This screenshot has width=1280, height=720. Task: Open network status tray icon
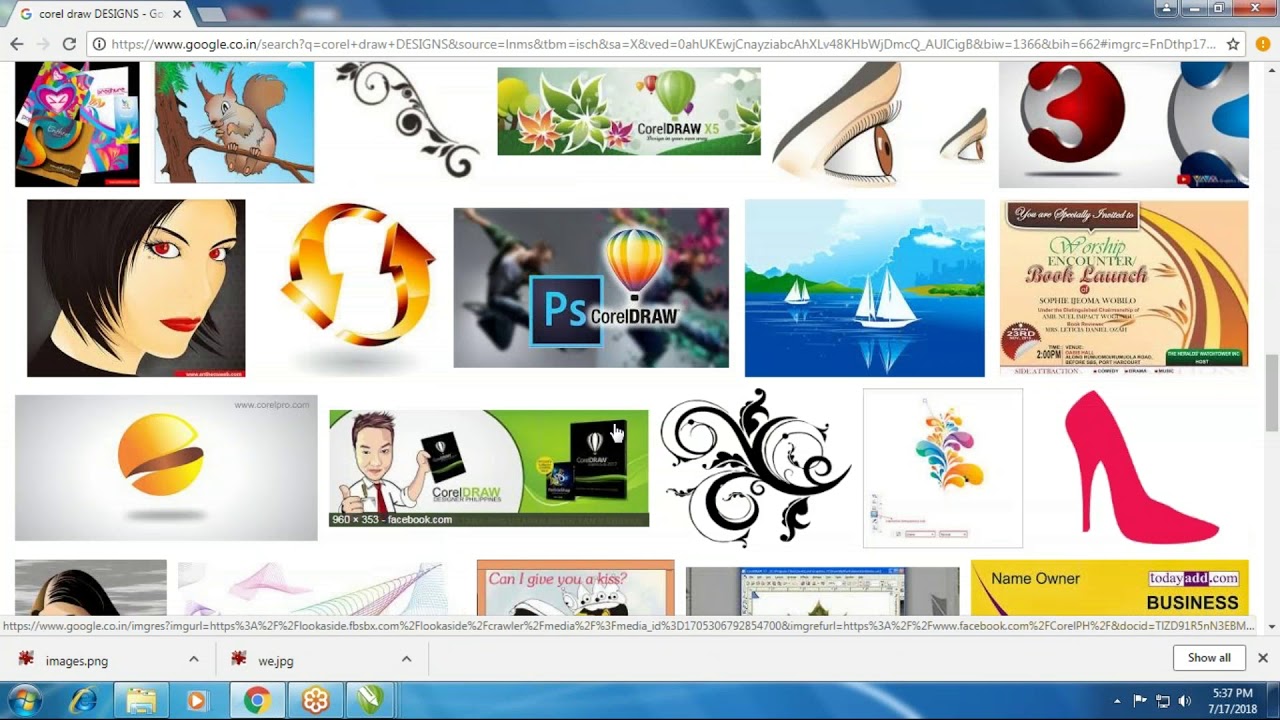[1162, 701]
